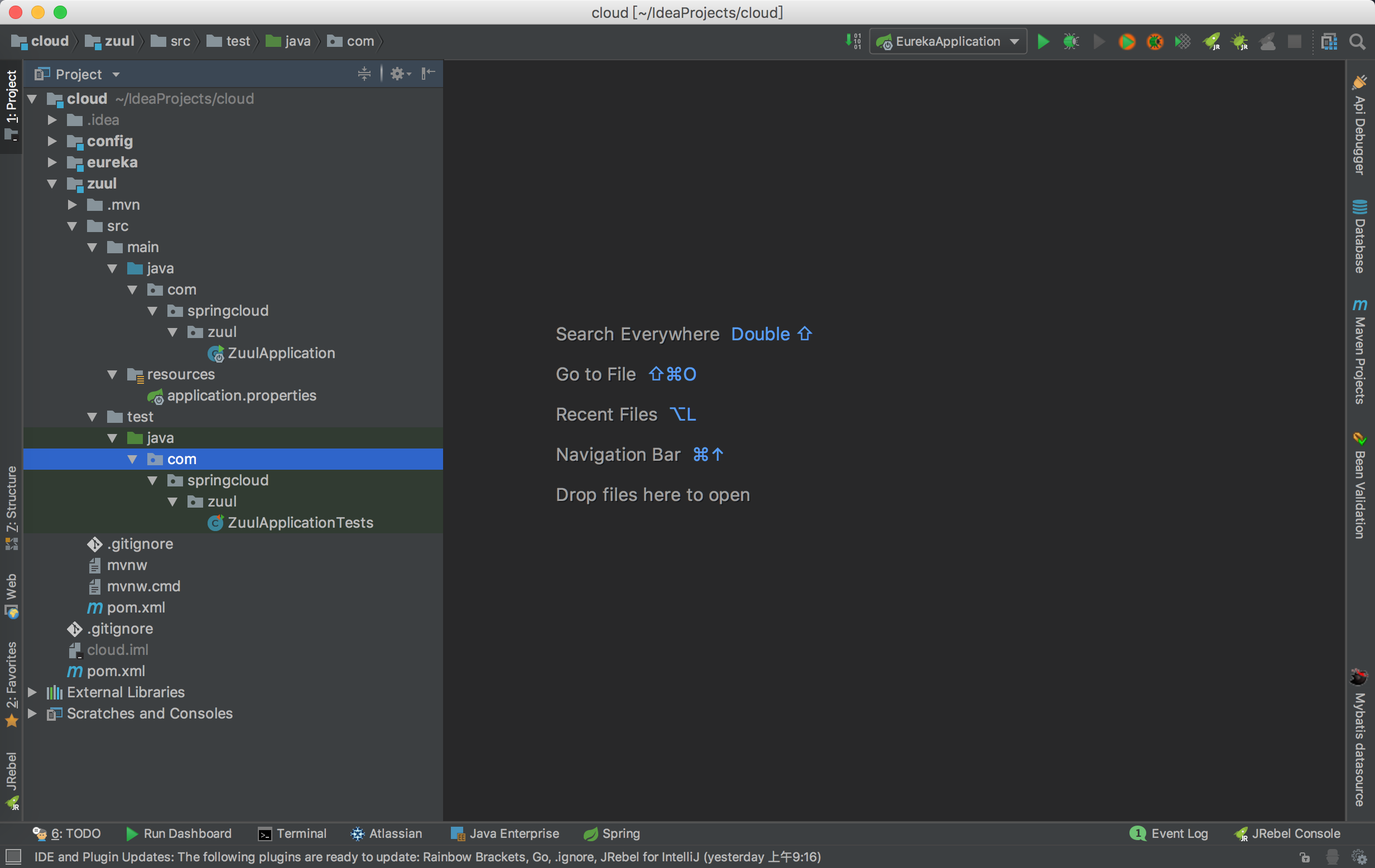Toggle the Database tool window
Image resolution: width=1375 pixels, height=868 pixels.
[x=1359, y=237]
